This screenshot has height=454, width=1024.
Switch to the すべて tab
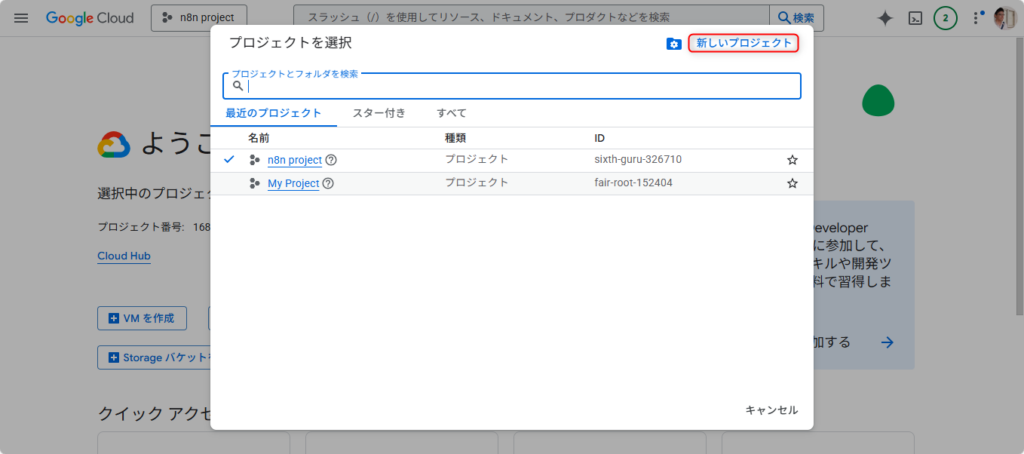[451, 113]
